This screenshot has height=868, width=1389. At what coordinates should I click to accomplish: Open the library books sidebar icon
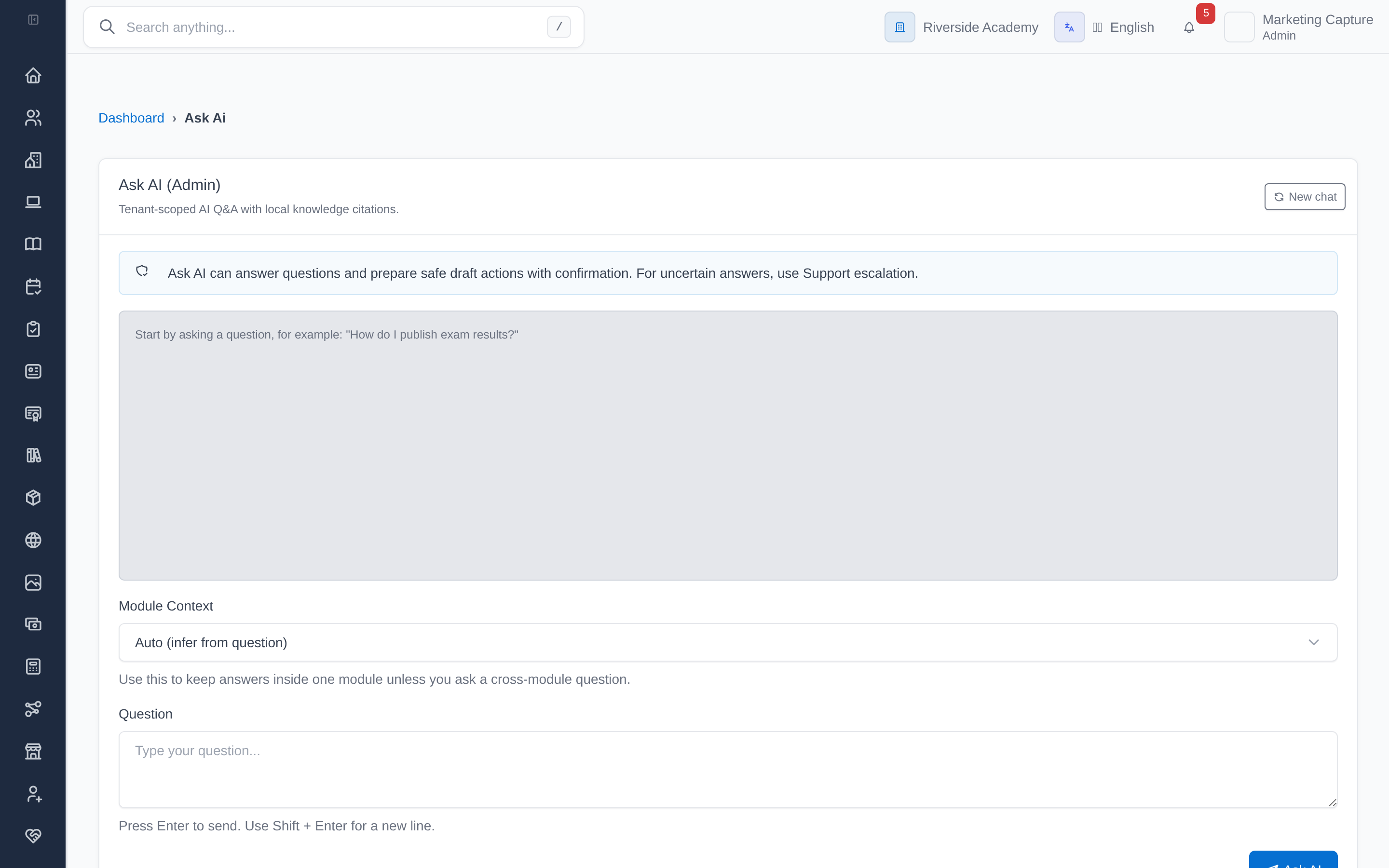tap(33, 455)
